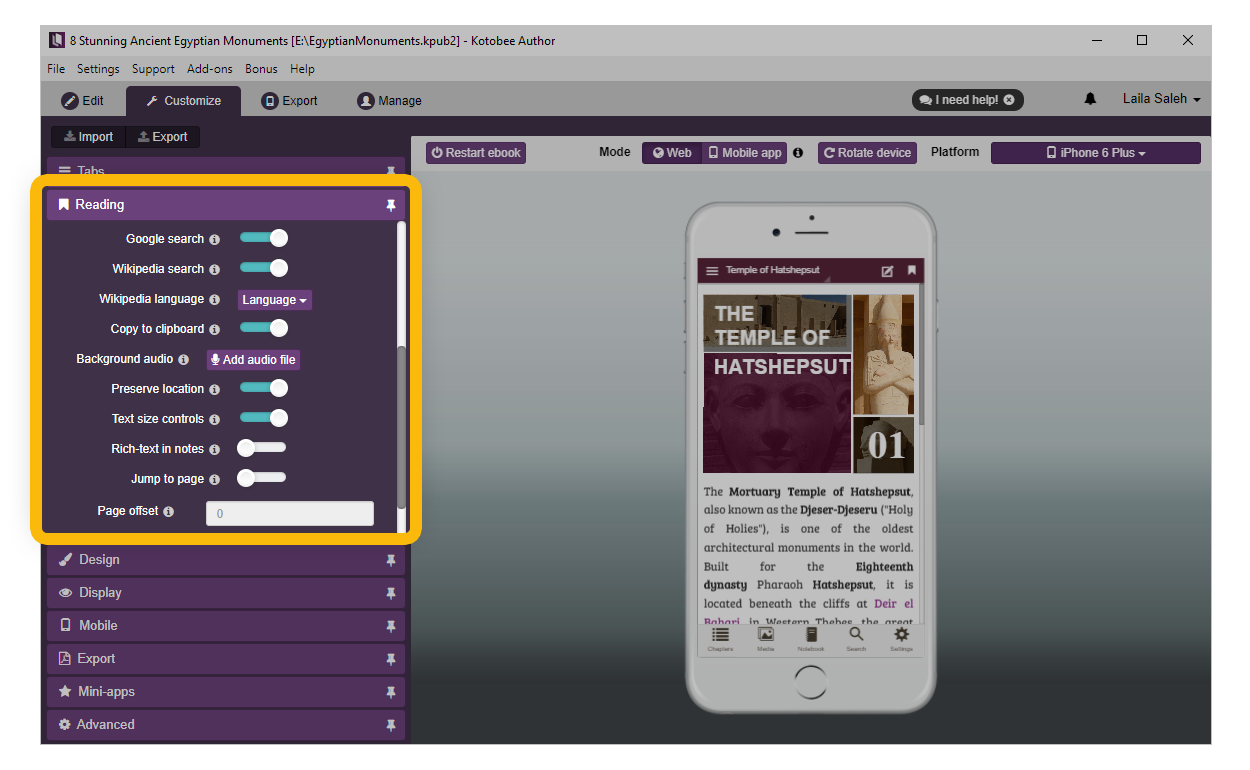1250x770 pixels.
Task: Toggle Wikipedia search switch
Action: 264,268
